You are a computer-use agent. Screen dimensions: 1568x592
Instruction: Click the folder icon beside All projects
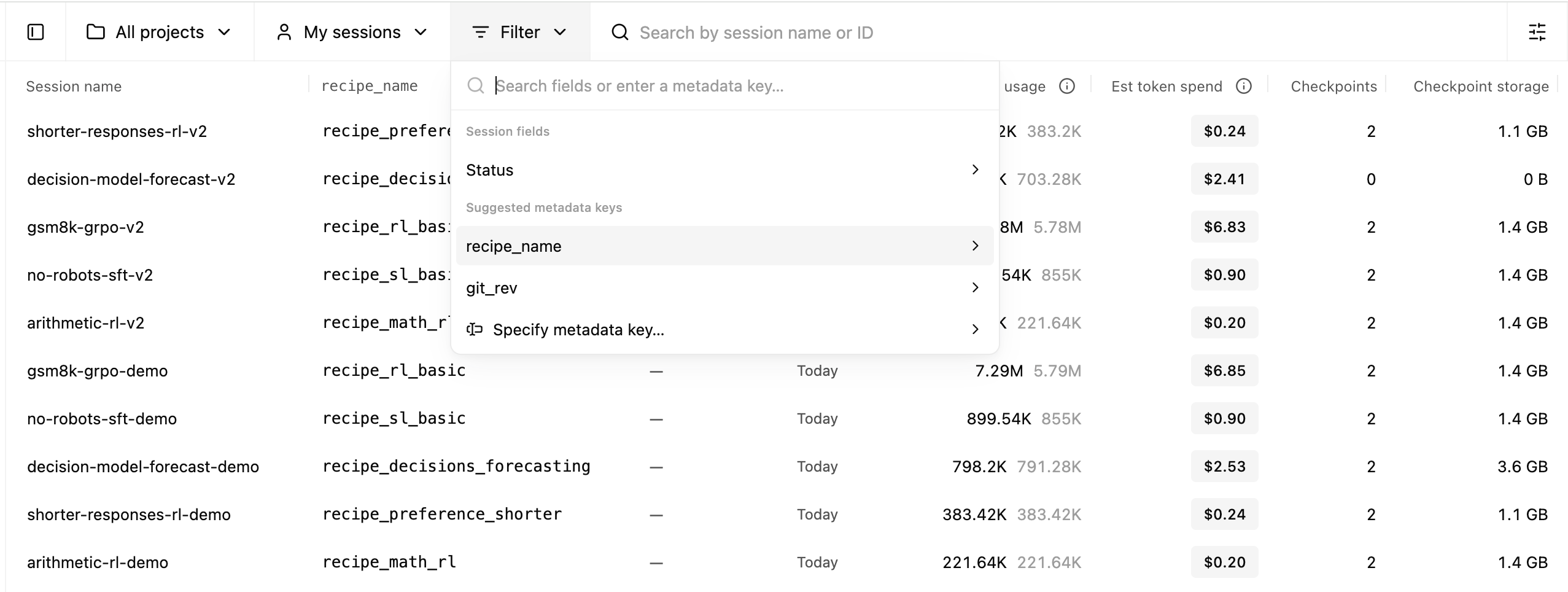(95, 32)
